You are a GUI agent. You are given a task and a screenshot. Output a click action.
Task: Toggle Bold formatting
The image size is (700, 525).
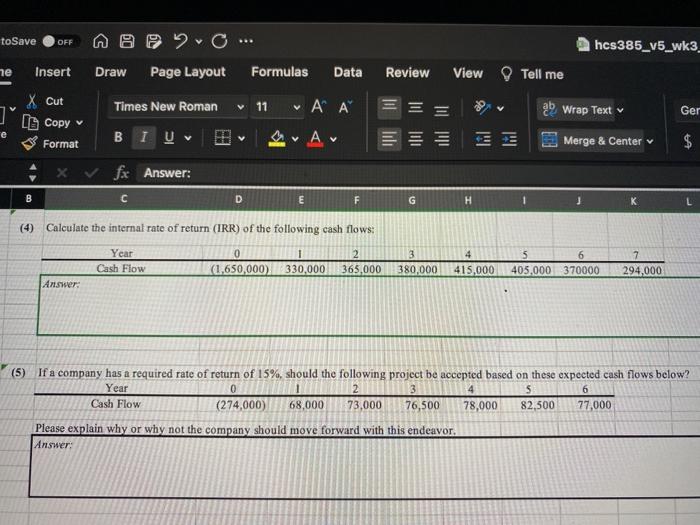point(118,137)
